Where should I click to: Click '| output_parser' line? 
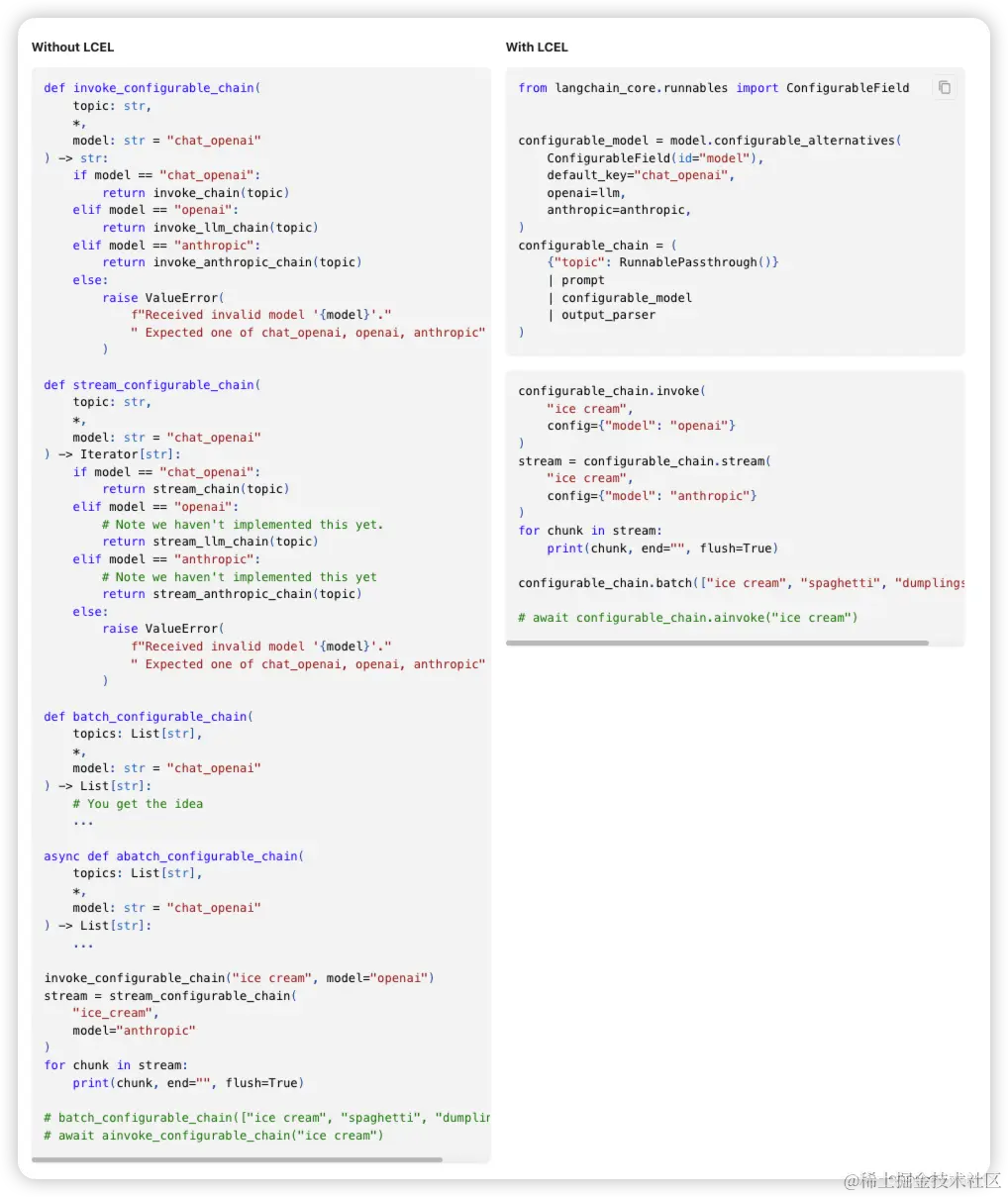click(601, 315)
